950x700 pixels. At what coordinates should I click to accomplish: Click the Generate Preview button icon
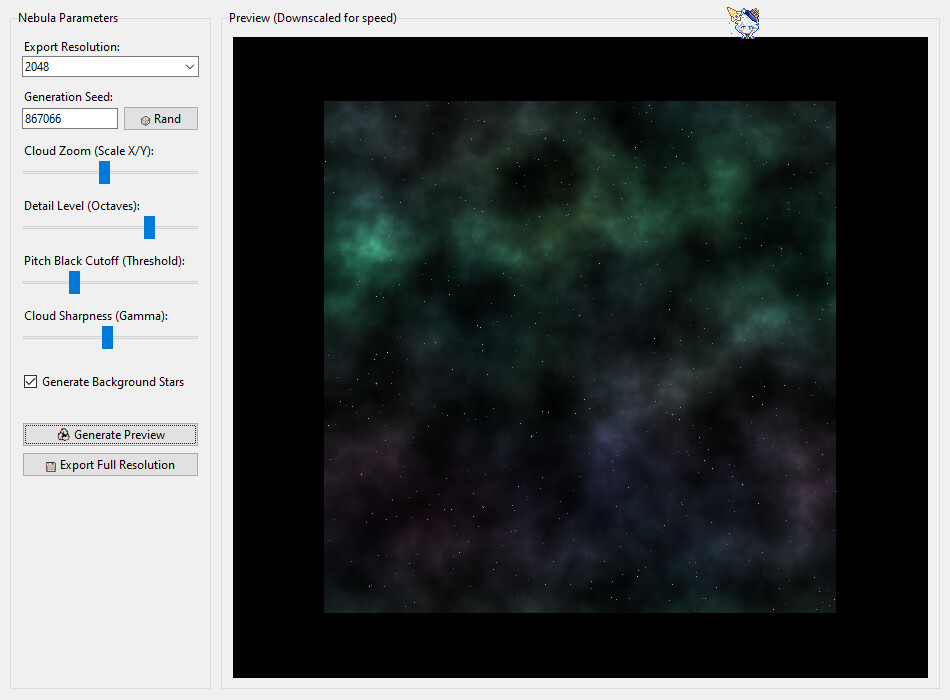pyautogui.click(x=64, y=435)
